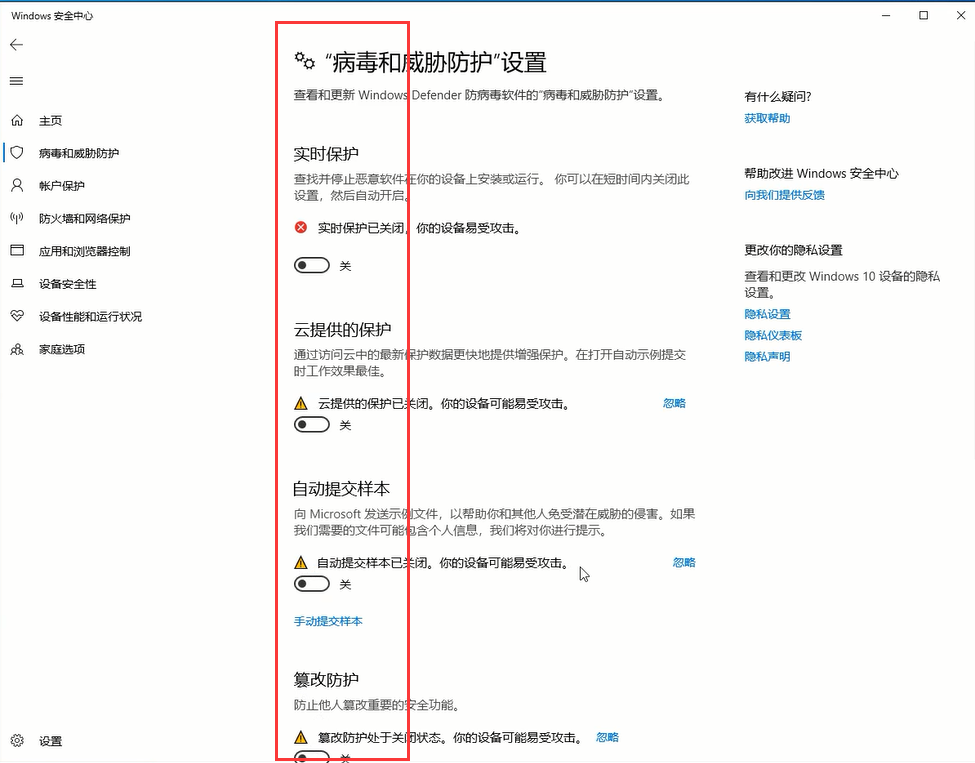975x763 pixels.
Task: Select the shield icon for virus protection
Action: pyautogui.click(x=17, y=153)
